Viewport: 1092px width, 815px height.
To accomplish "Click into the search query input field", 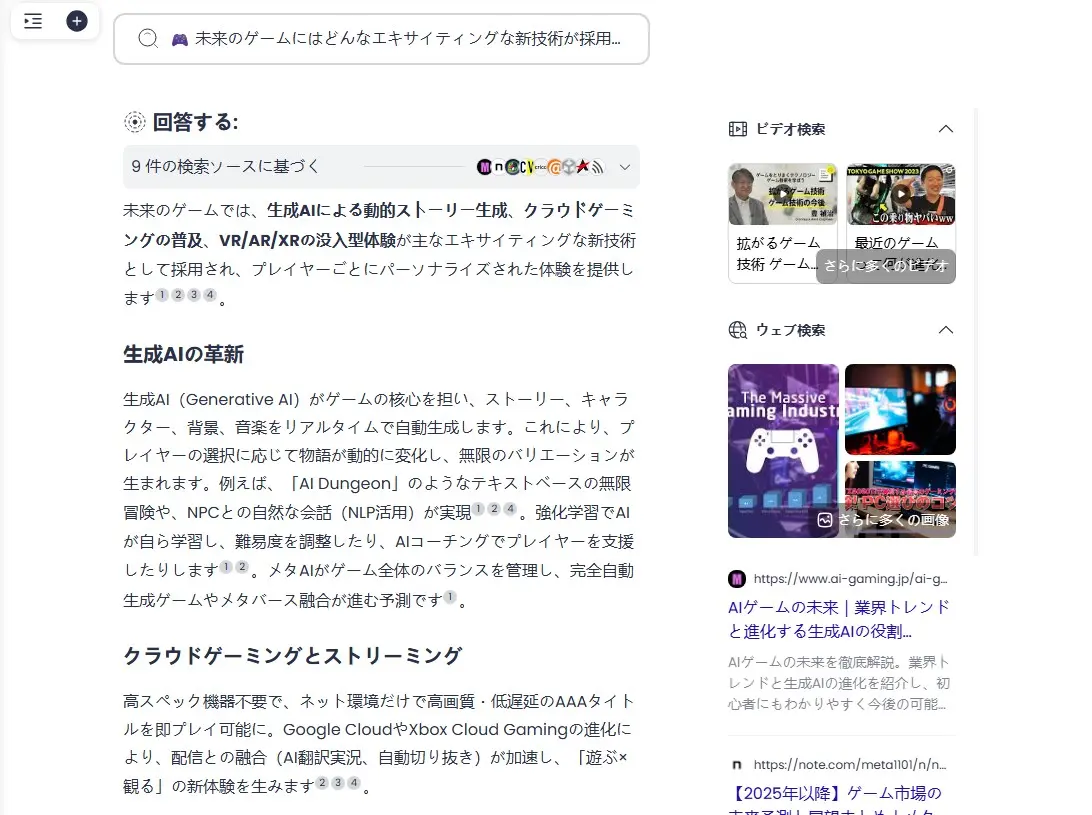I will coord(400,39).
